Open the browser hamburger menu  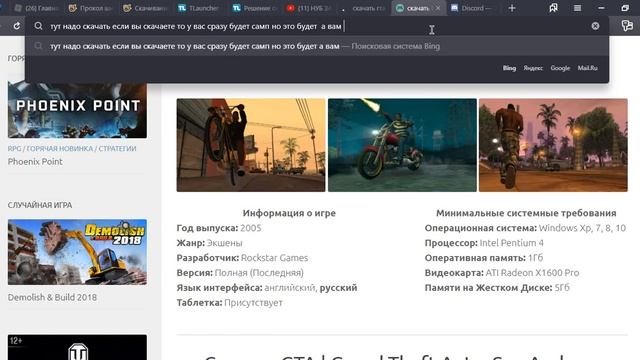coord(577,8)
